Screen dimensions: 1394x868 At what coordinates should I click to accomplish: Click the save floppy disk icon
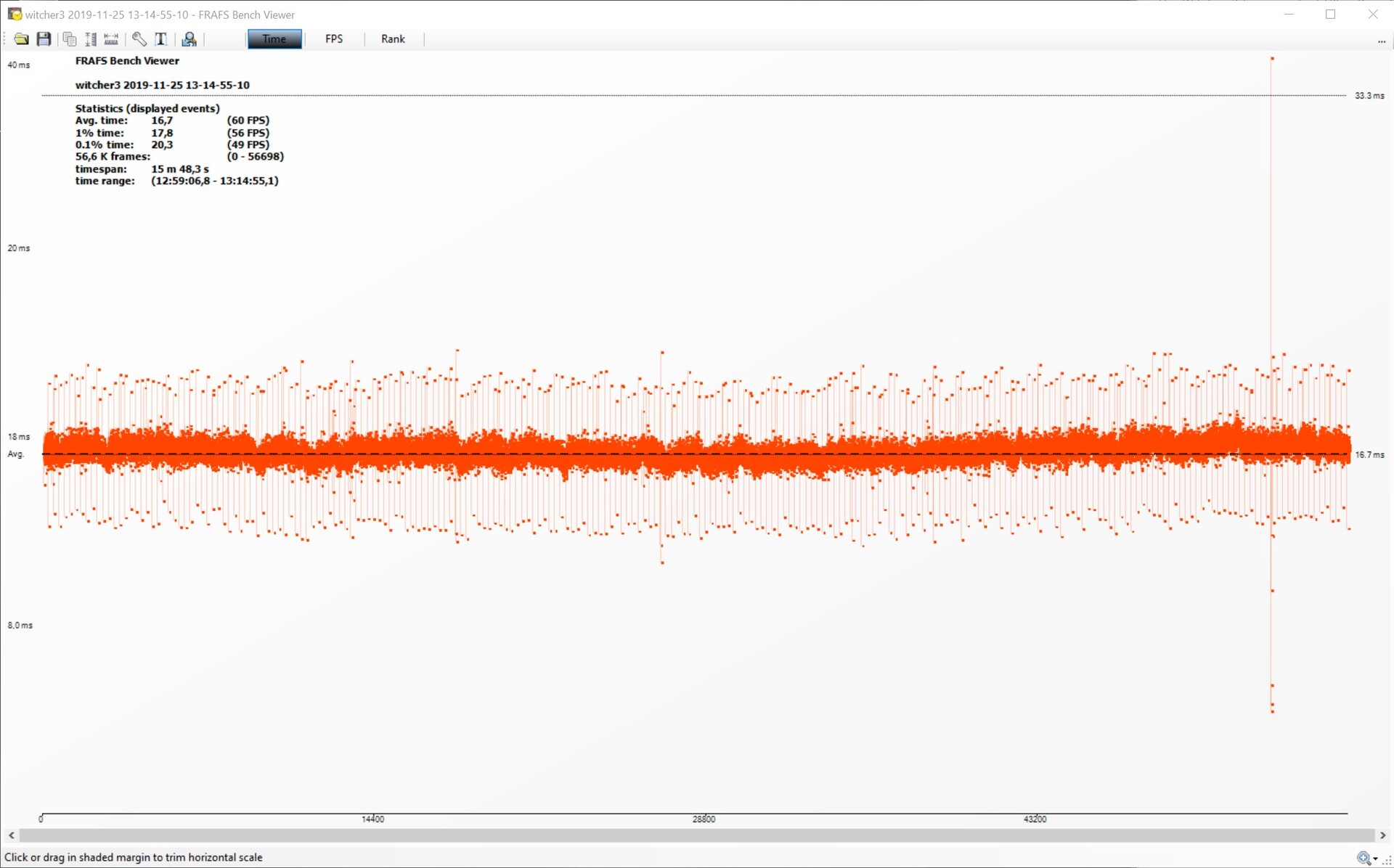pos(44,39)
